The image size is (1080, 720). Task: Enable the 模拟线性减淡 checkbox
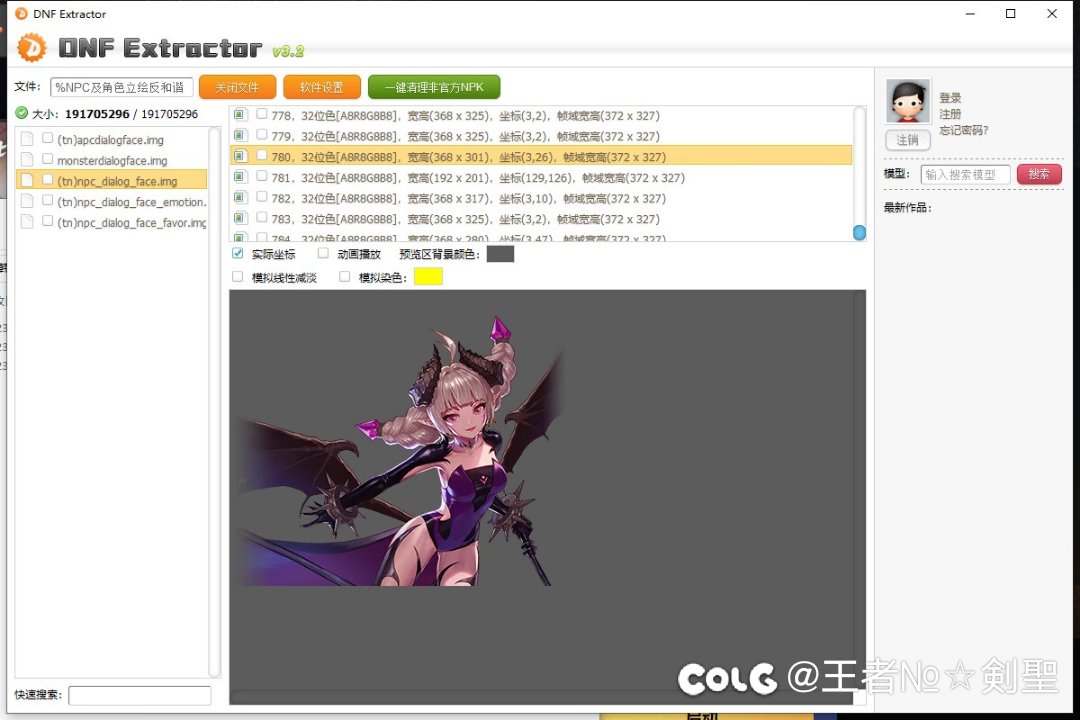coord(238,276)
